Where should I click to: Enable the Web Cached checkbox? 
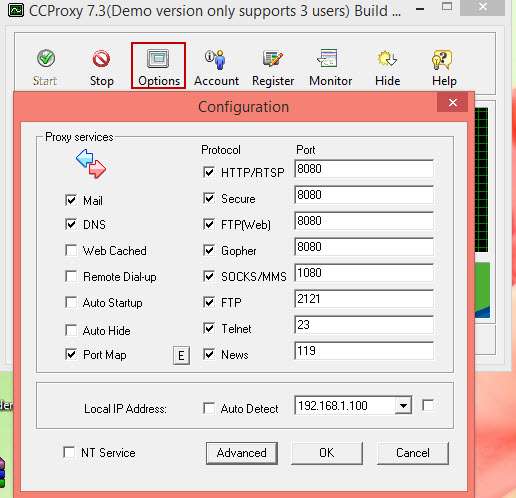(71, 250)
